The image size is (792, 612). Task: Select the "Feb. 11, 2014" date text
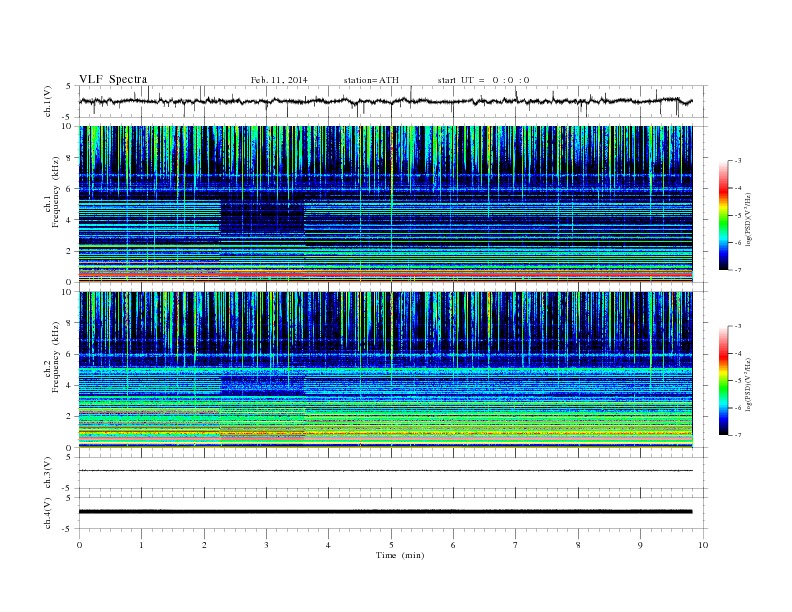(x=279, y=80)
